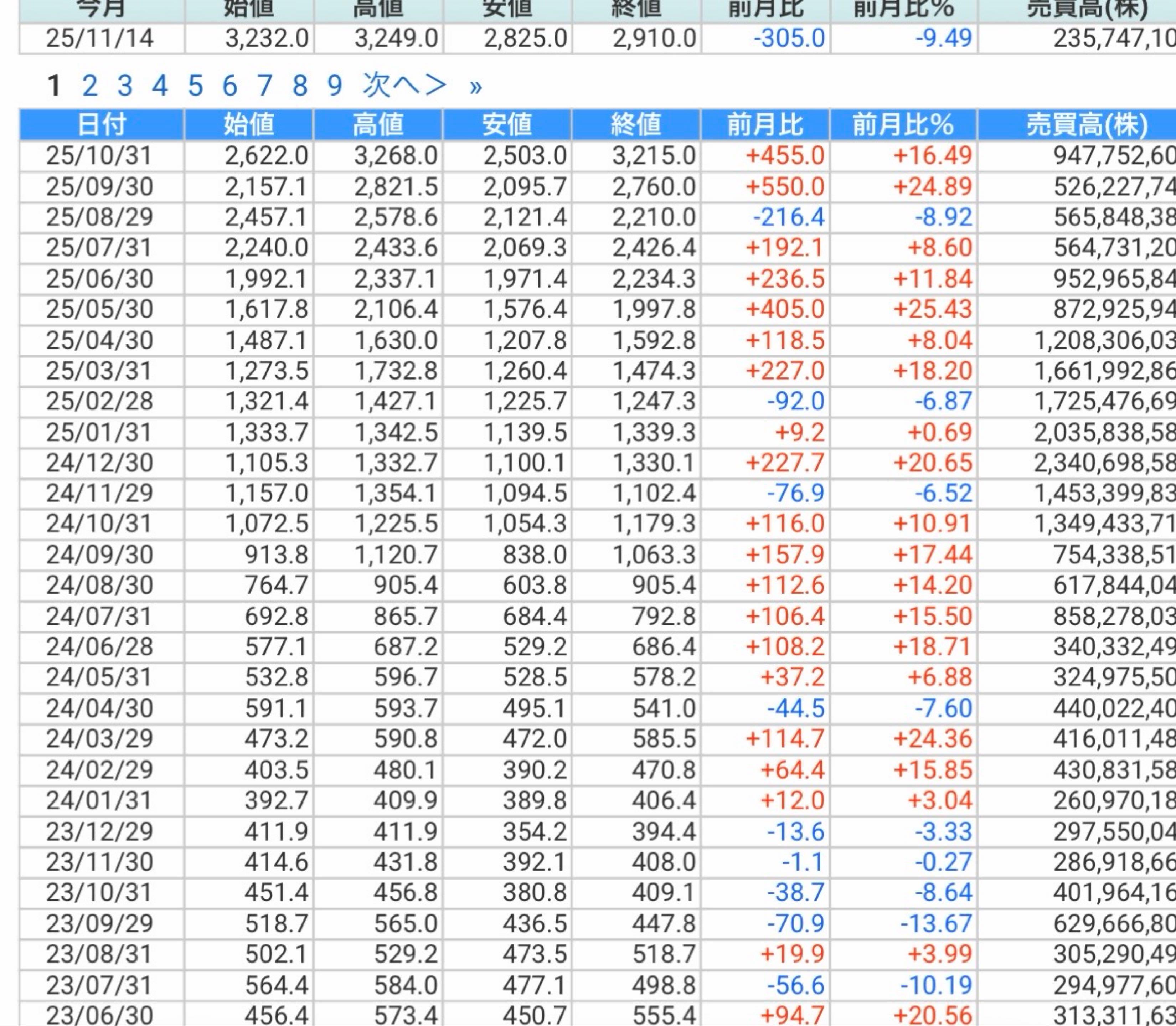Select the 25/11/14 current month row
The image size is (1176, 1026).
(100, 38)
